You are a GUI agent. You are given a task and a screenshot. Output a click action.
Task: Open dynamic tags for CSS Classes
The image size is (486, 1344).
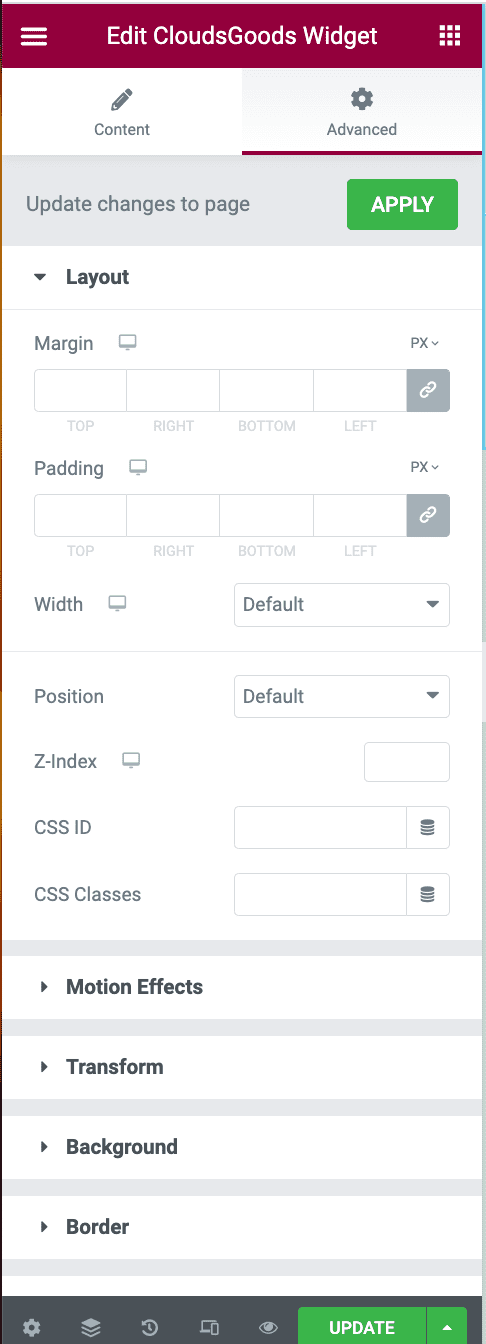tap(428, 895)
